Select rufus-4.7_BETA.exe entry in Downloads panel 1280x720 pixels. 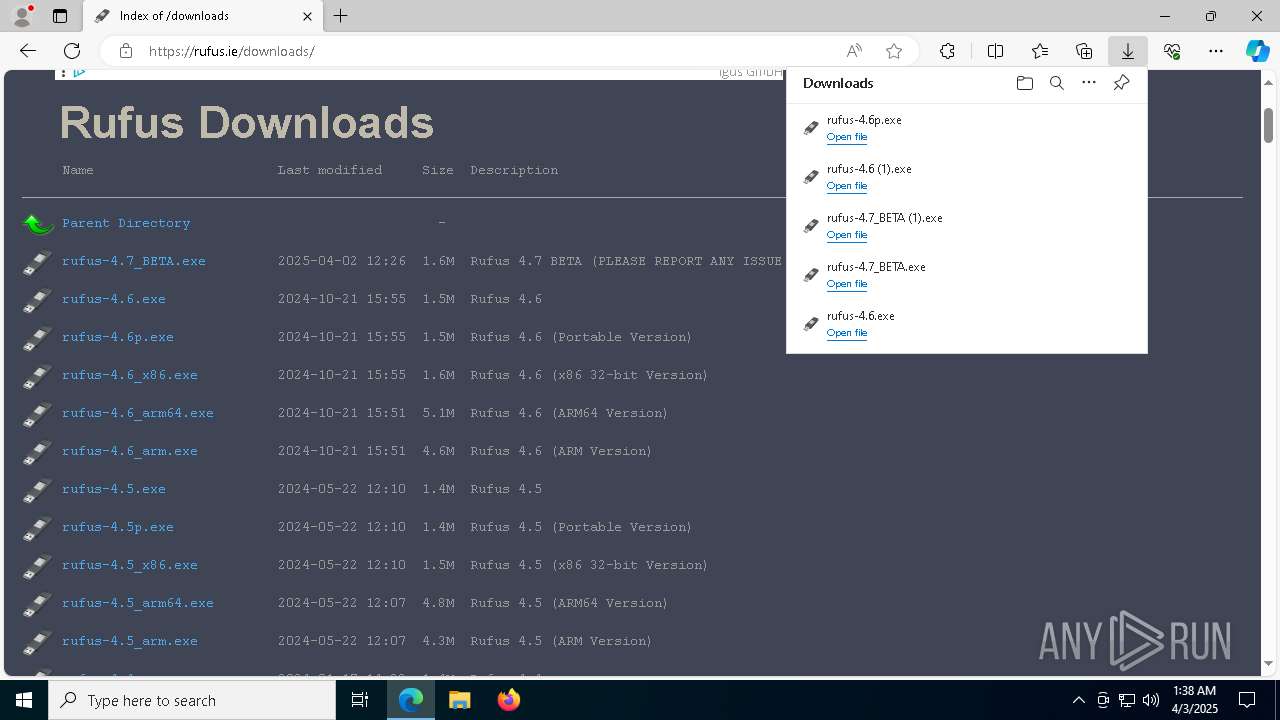[x=966, y=275]
